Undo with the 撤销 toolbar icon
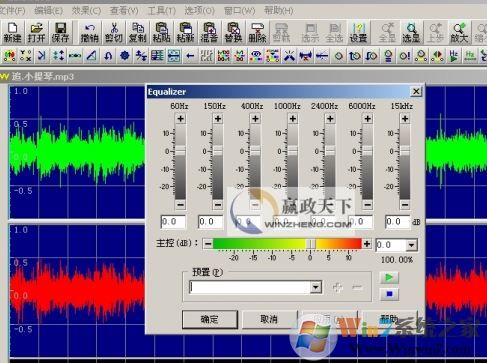The height and width of the screenshot is (363, 487). tap(89, 33)
